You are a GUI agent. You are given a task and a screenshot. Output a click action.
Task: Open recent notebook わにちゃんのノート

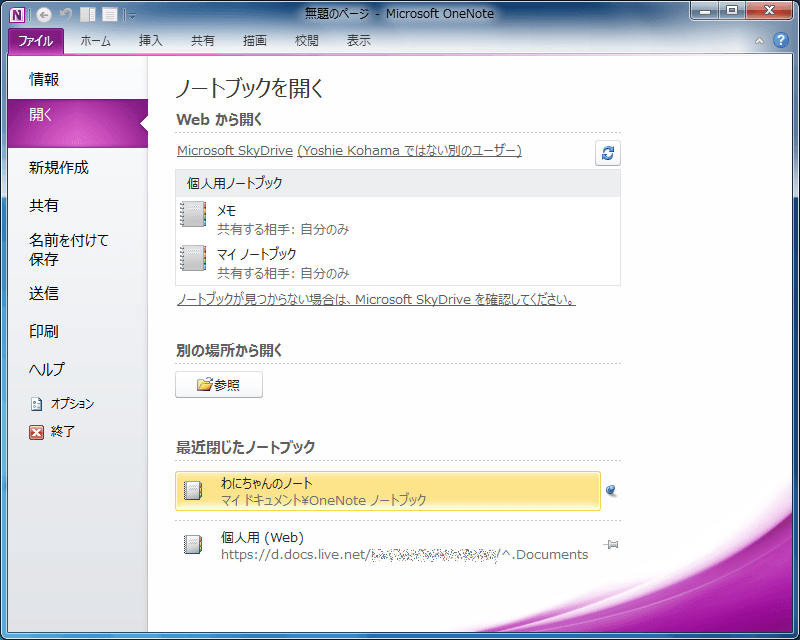point(388,491)
